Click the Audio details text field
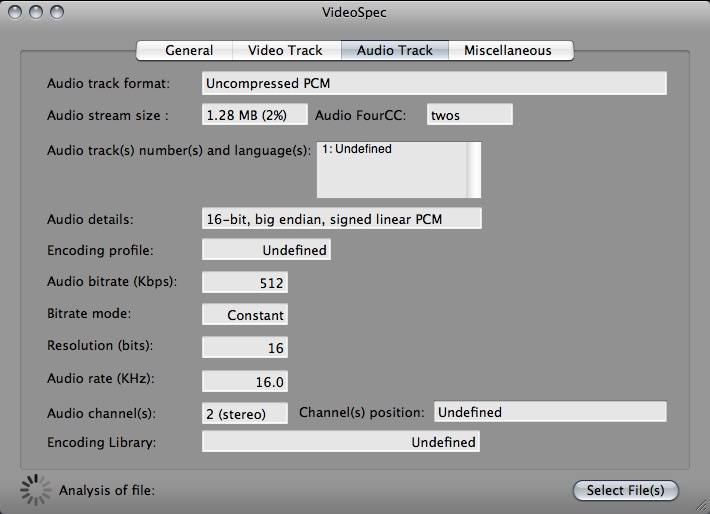The width and height of the screenshot is (710, 514). pyautogui.click(x=341, y=219)
